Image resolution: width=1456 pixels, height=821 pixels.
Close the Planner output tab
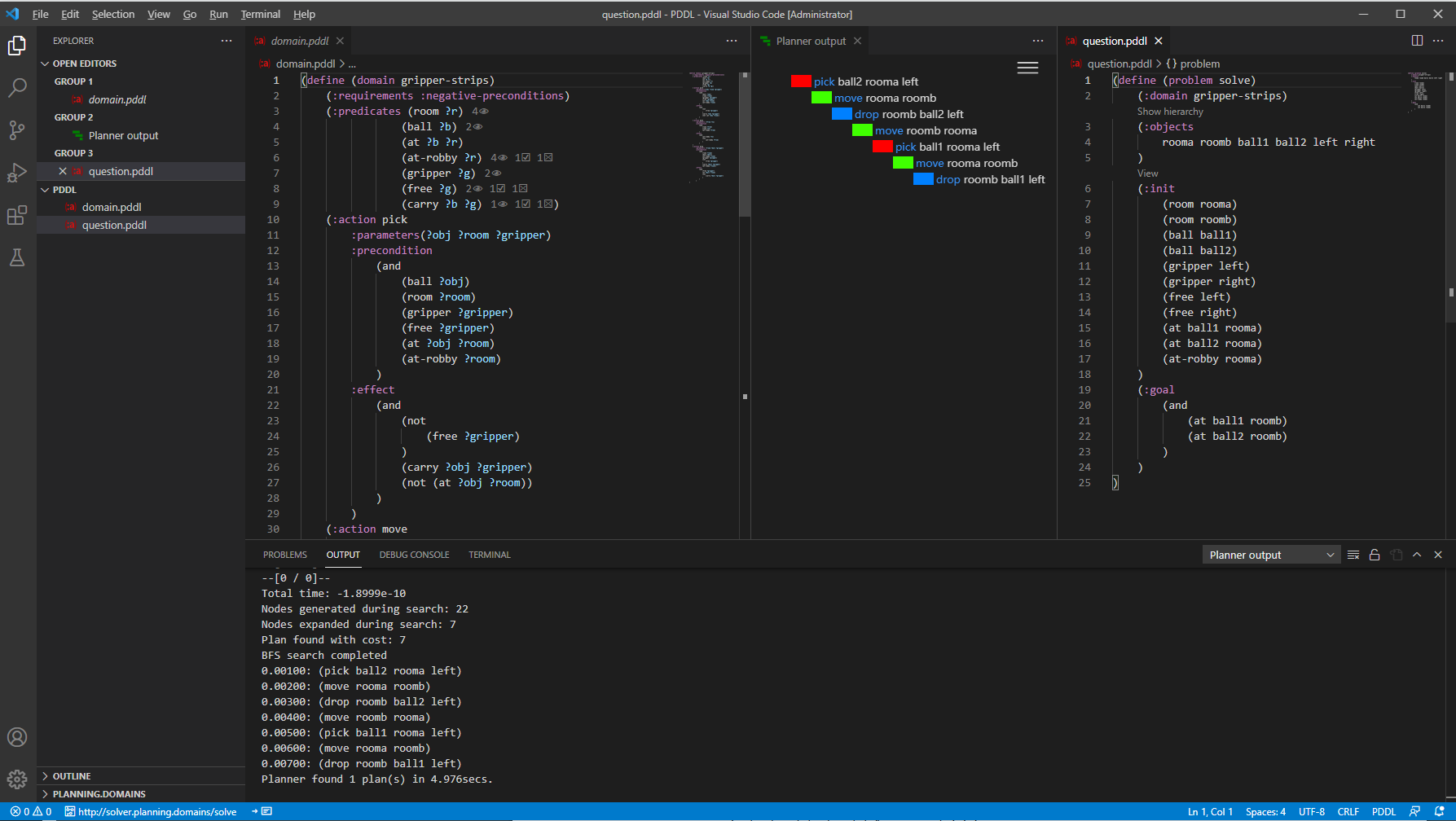[x=857, y=41]
